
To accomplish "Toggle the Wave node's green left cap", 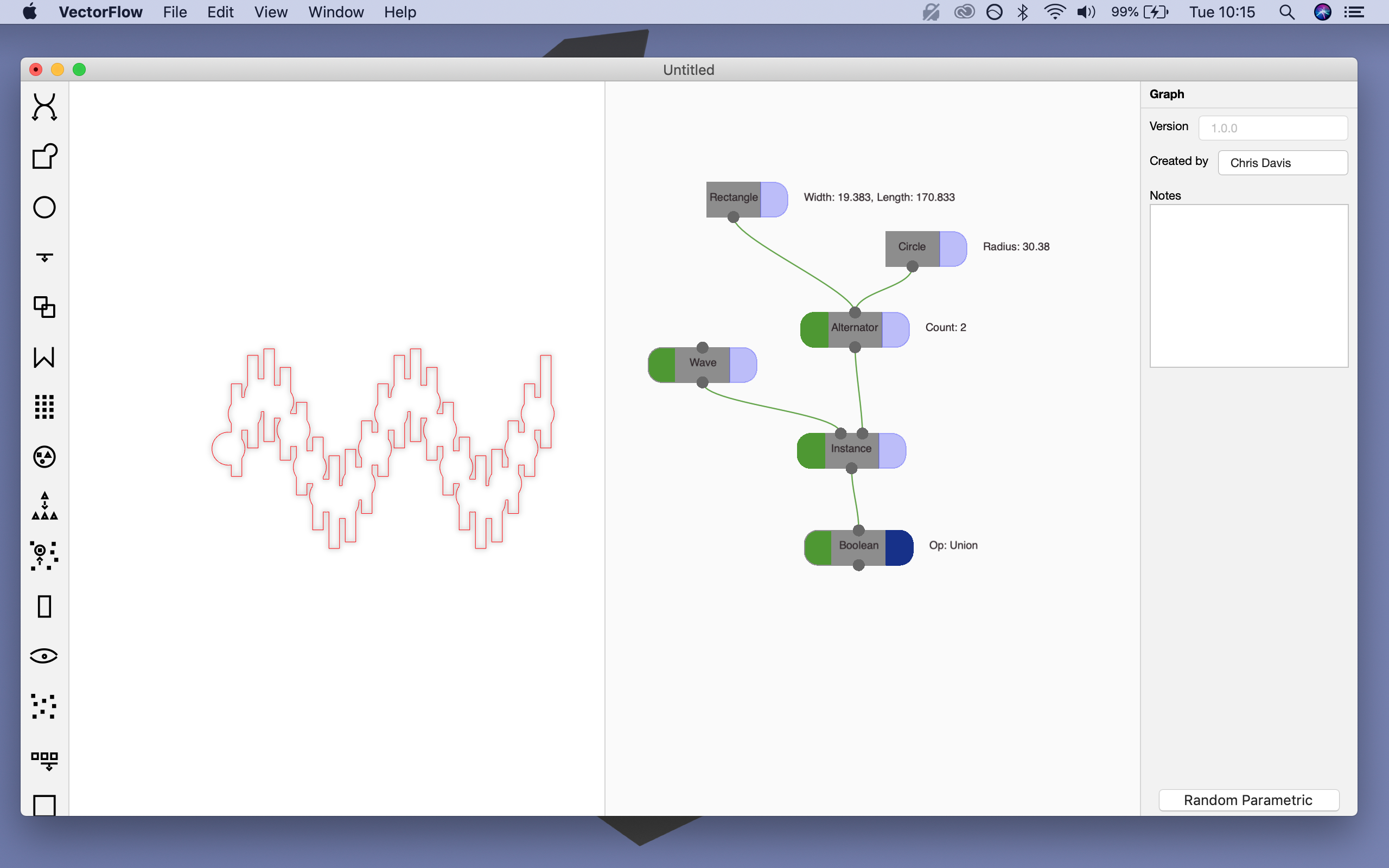I will click(x=662, y=365).
